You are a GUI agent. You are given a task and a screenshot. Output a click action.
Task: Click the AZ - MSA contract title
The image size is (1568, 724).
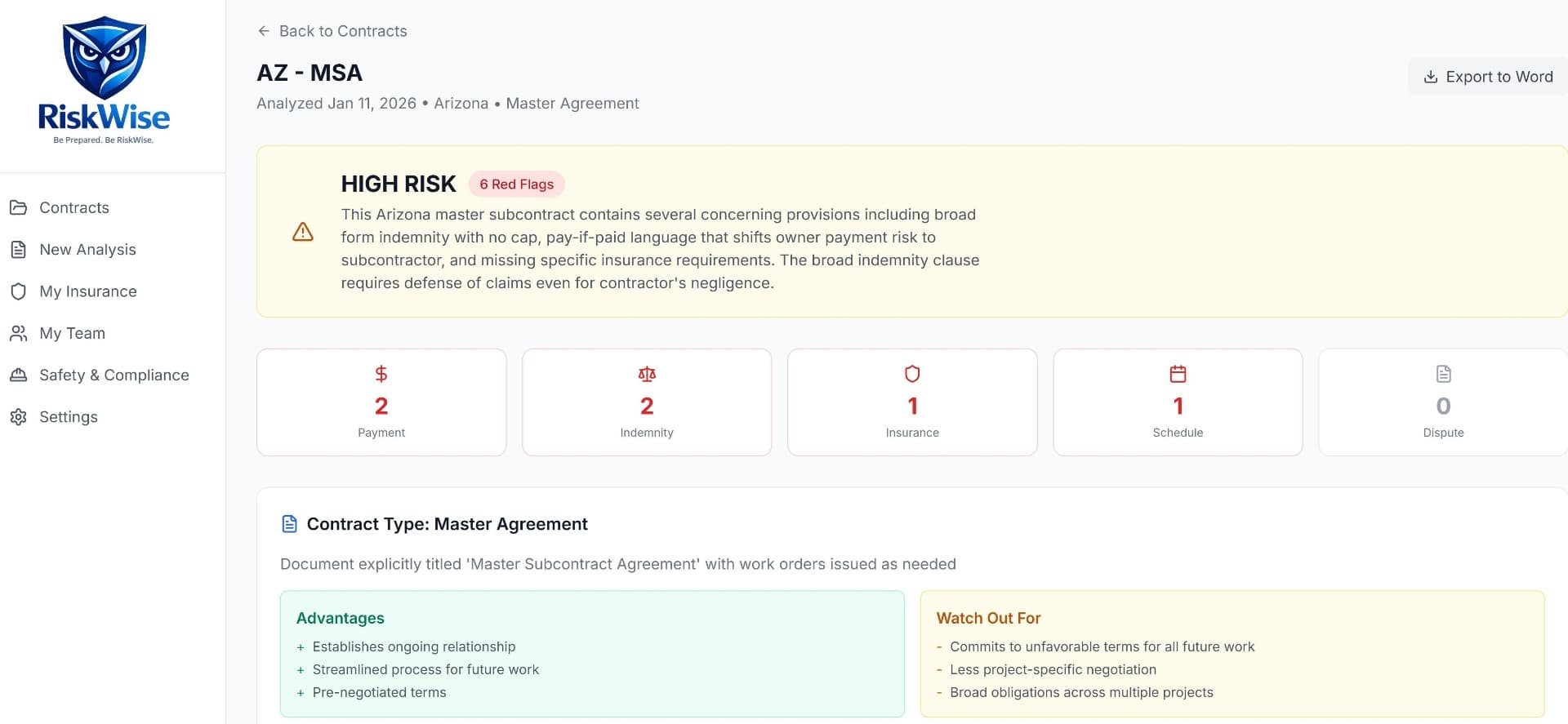tap(310, 73)
